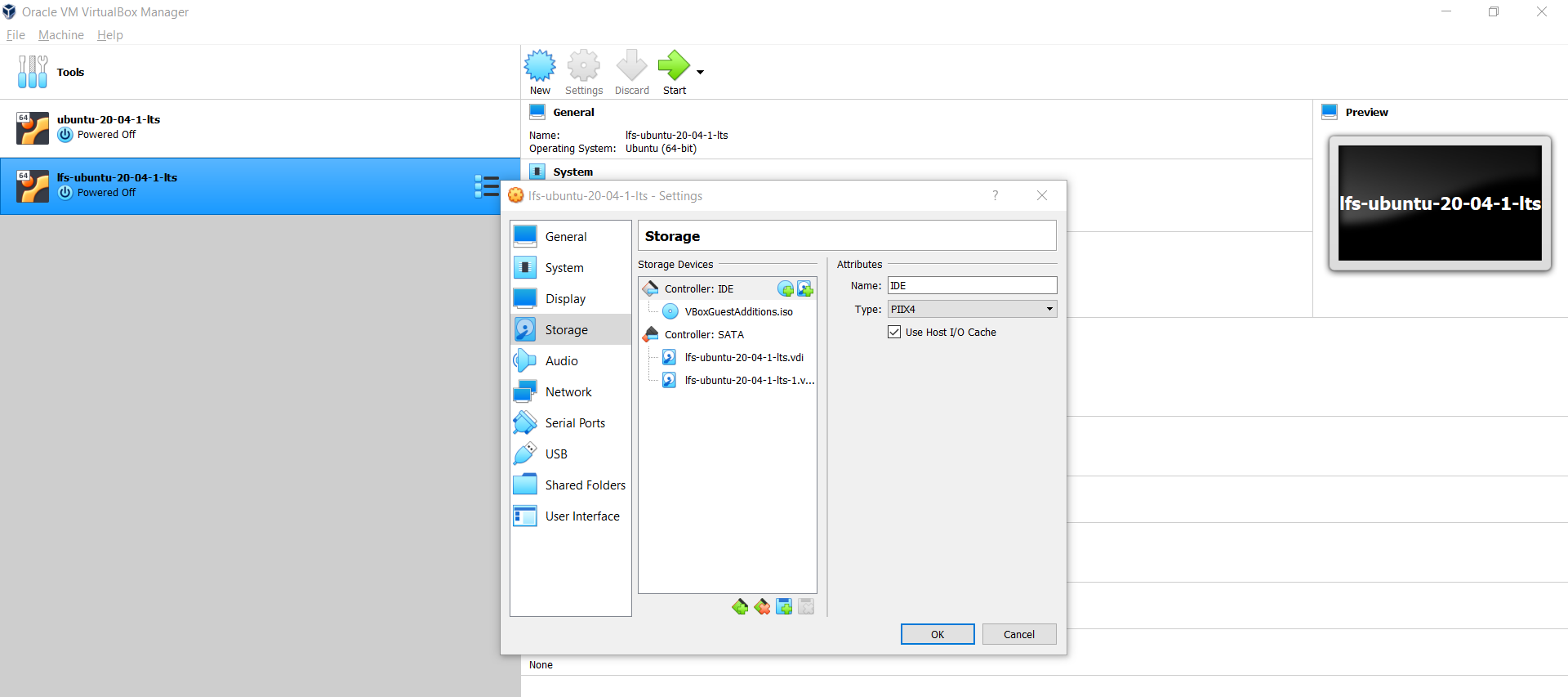The height and width of the screenshot is (697, 1568).
Task: Open the General settings category
Action: point(571,236)
